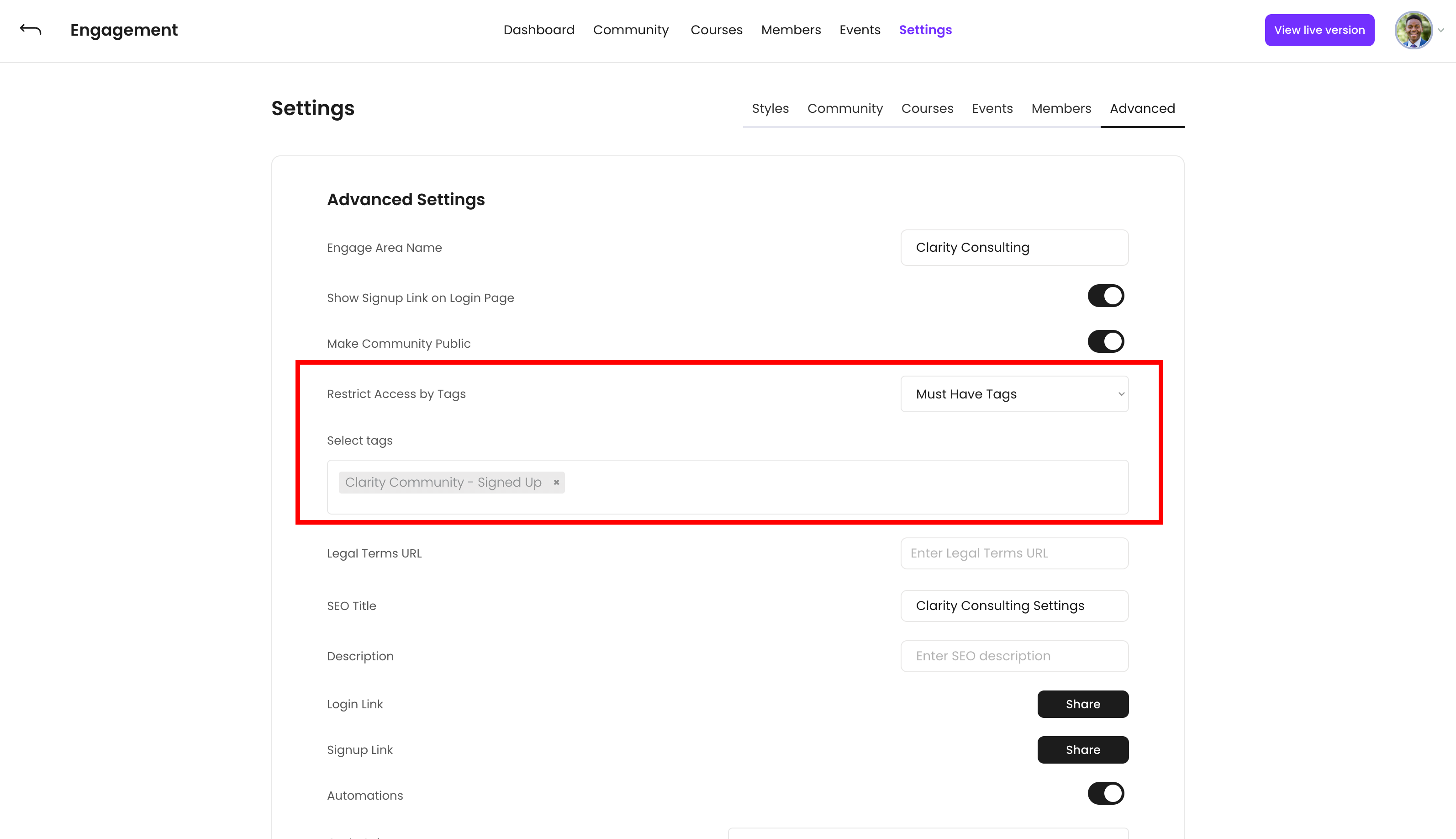Share the Signup Link
The height and width of the screenshot is (839, 1456).
coord(1082,750)
